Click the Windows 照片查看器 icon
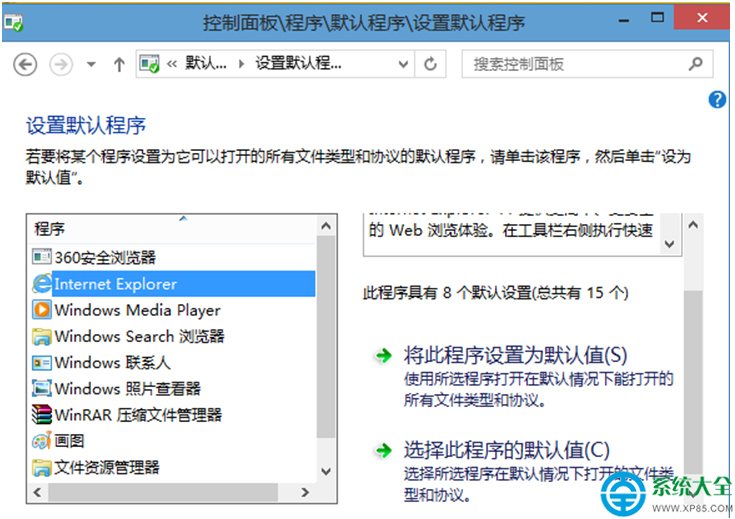The width and height of the screenshot is (735, 519). pos(41,389)
